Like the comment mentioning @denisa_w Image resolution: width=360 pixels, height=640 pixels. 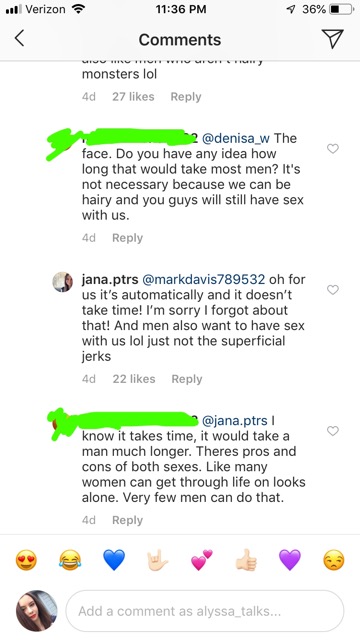click(x=333, y=149)
